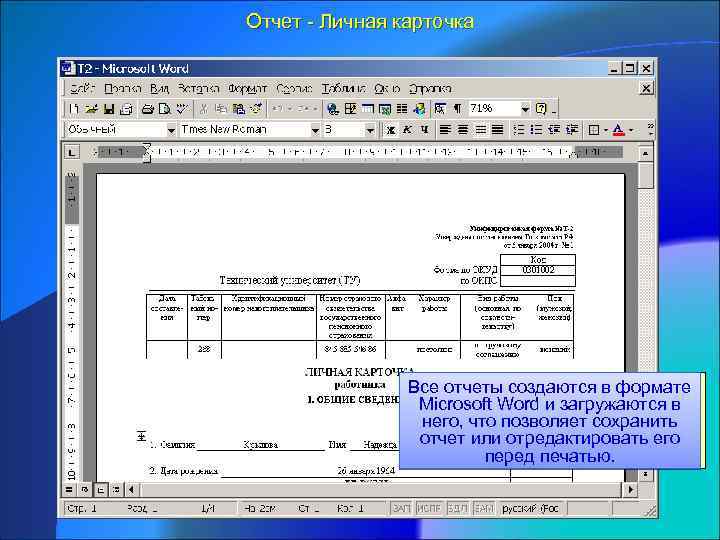
Task: Click the indent marker on the ruler
Action: point(146,152)
